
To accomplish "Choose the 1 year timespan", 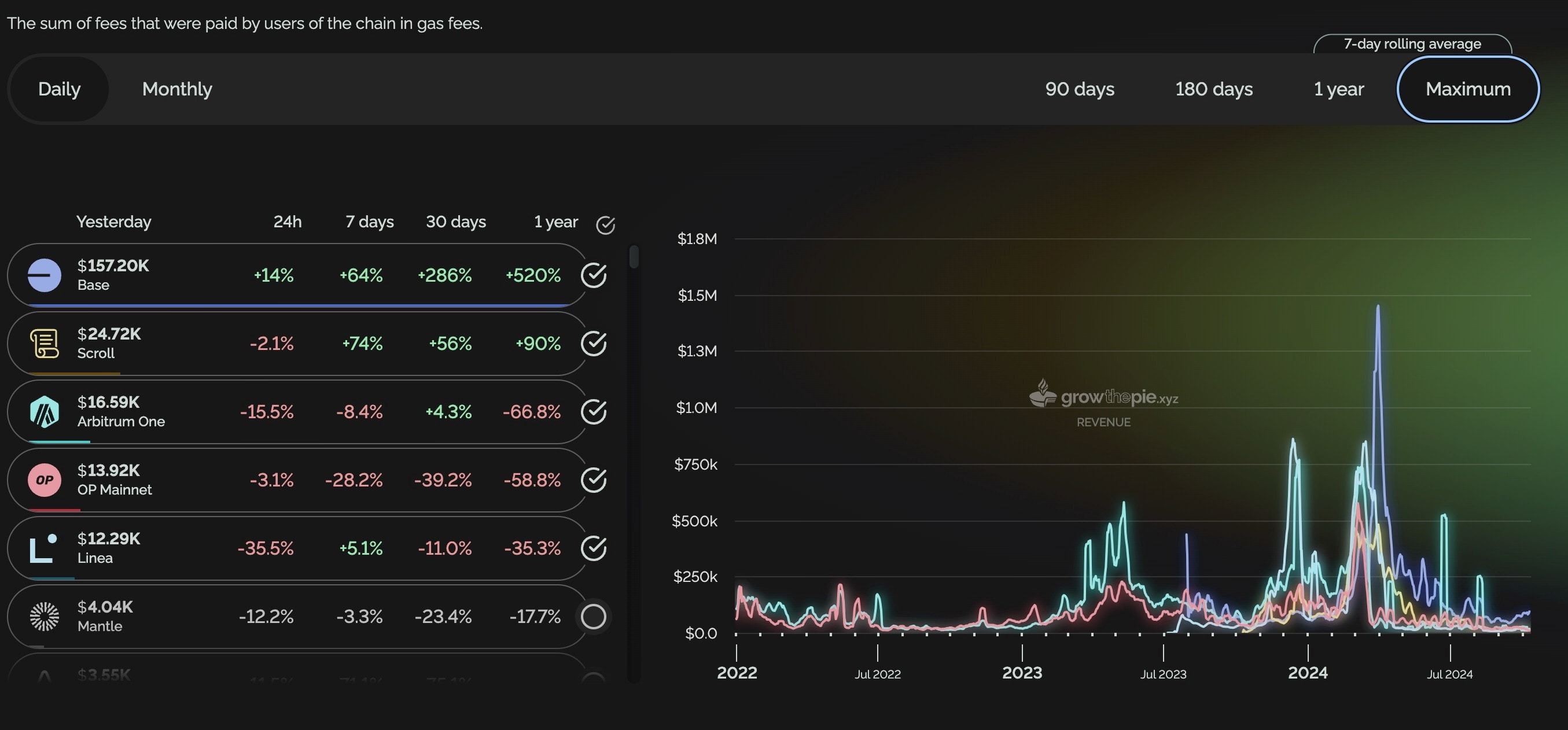I will (1338, 90).
